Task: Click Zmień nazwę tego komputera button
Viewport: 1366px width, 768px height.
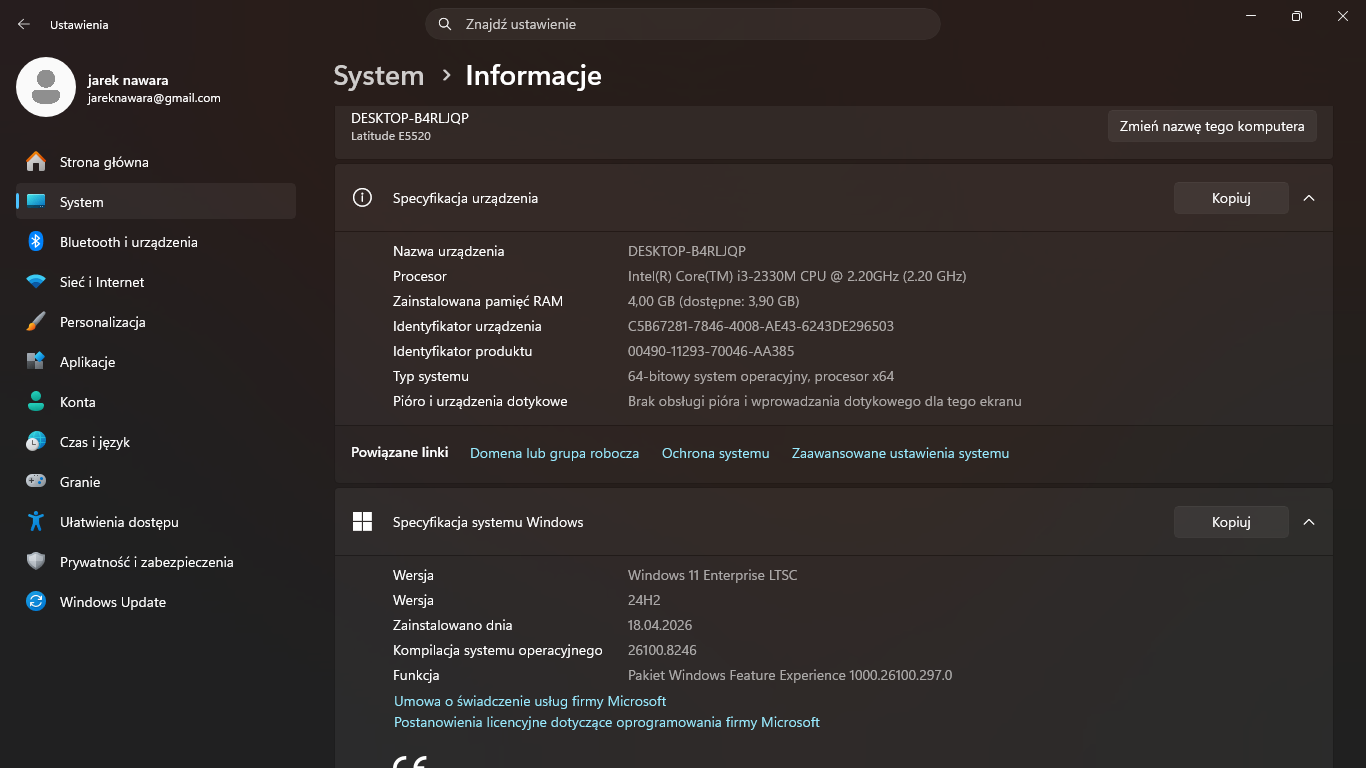Action: coord(1212,126)
